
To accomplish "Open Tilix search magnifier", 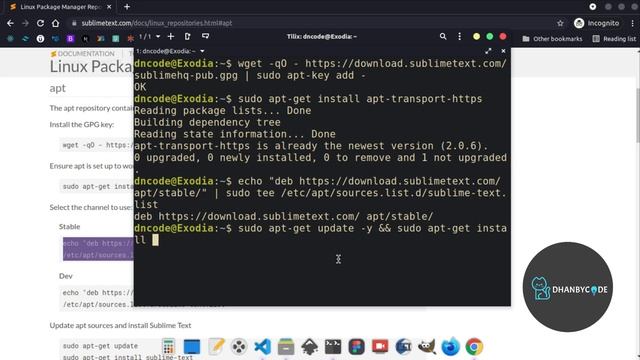I will [443, 36].
